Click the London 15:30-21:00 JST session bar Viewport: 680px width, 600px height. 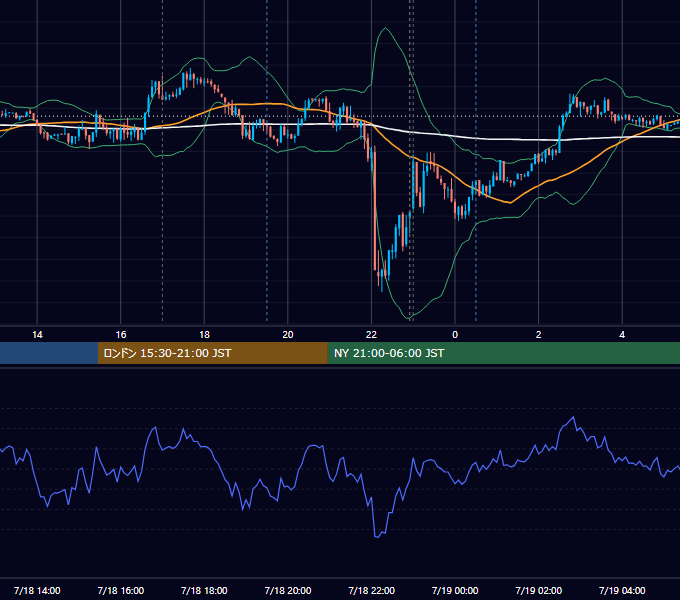pos(212,353)
